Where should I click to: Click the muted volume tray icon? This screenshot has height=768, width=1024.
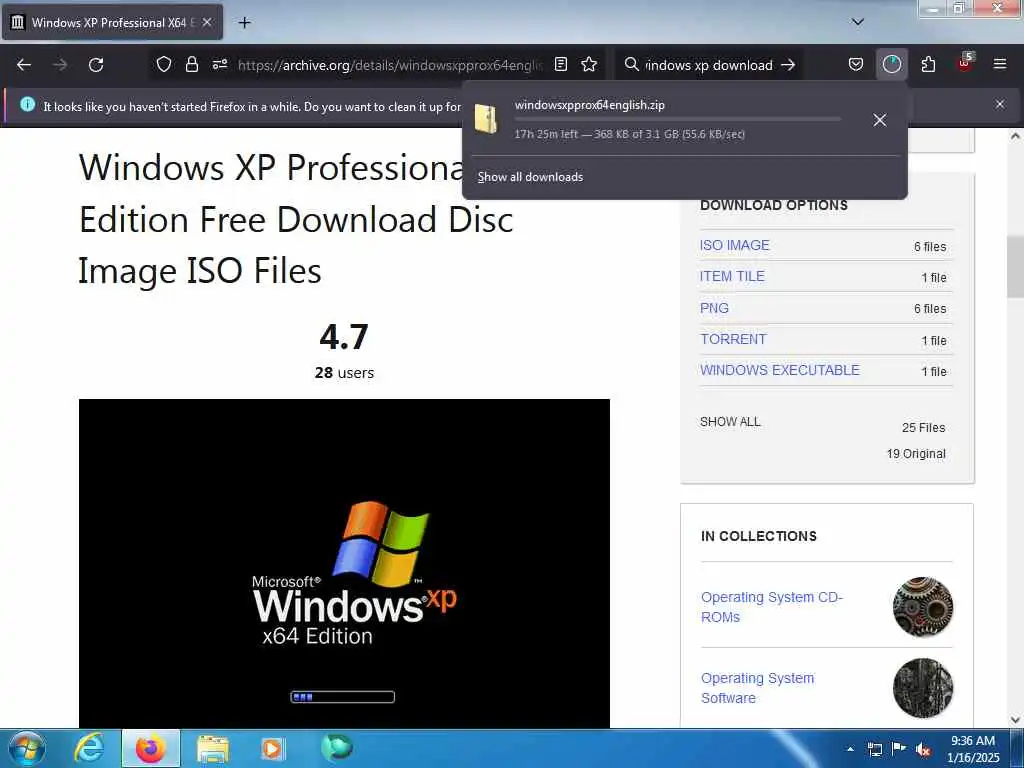pyautogui.click(x=923, y=749)
